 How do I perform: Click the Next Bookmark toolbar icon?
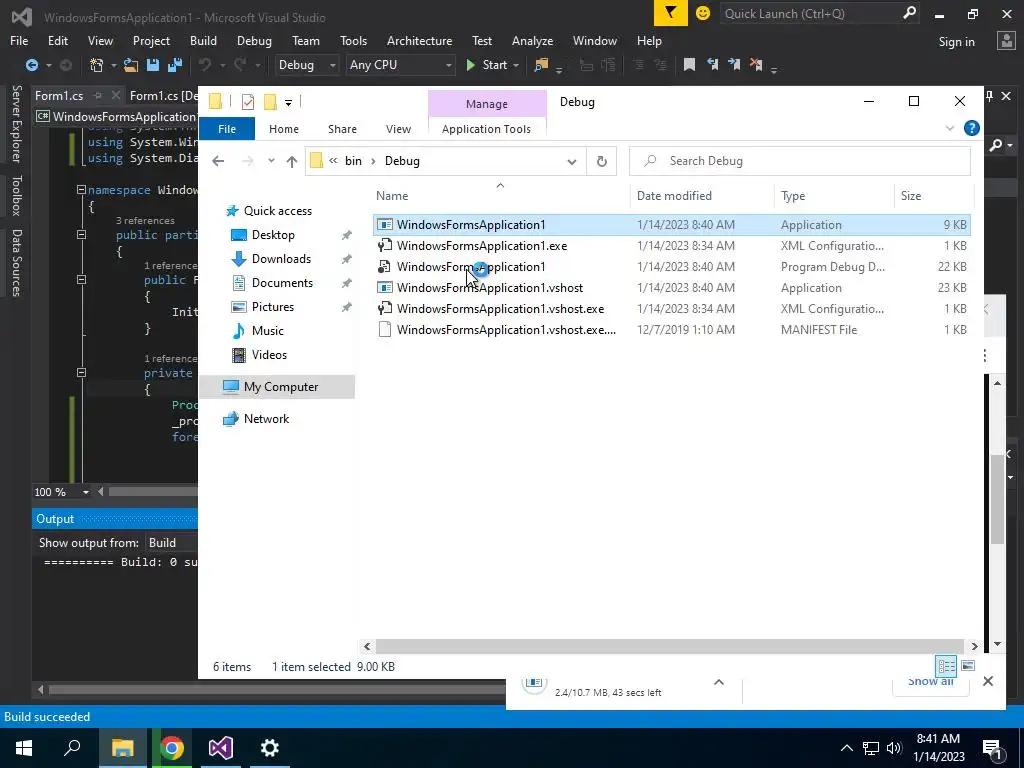734,65
